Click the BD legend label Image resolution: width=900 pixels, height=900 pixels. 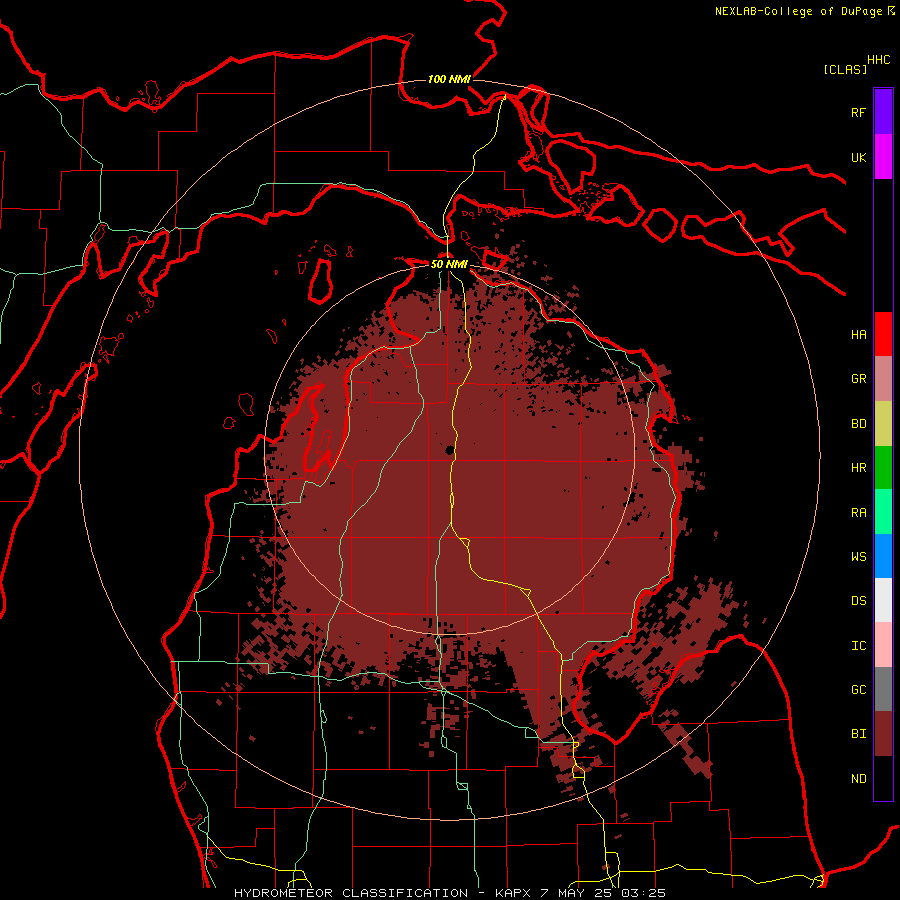coord(858,424)
